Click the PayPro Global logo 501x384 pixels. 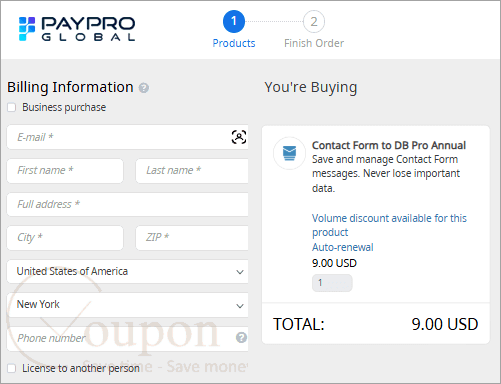tap(77, 29)
